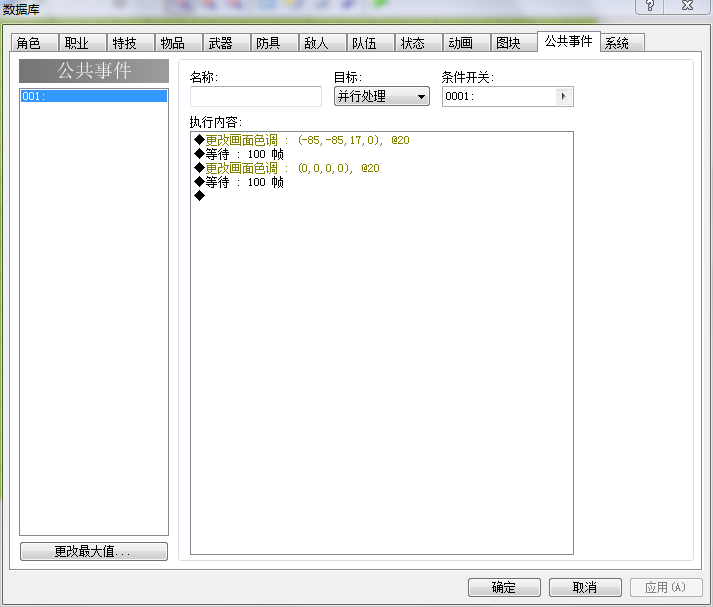Screen dimensions: 713x607
Task: Click the 条件开关 field showing 0001
Action: [x=507, y=96]
